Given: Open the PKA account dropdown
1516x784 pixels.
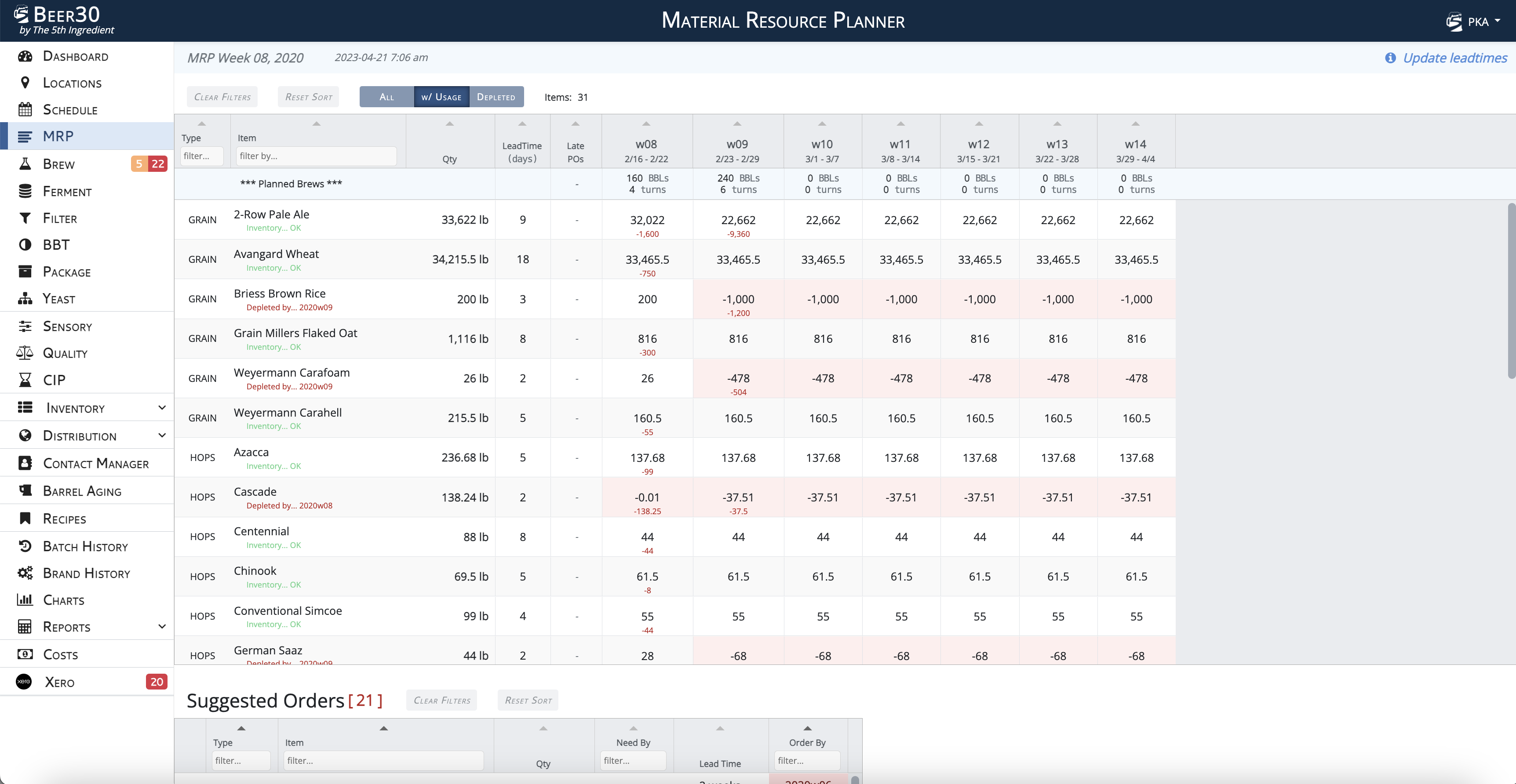Looking at the screenshot, I should click(x=1477, y=22).
